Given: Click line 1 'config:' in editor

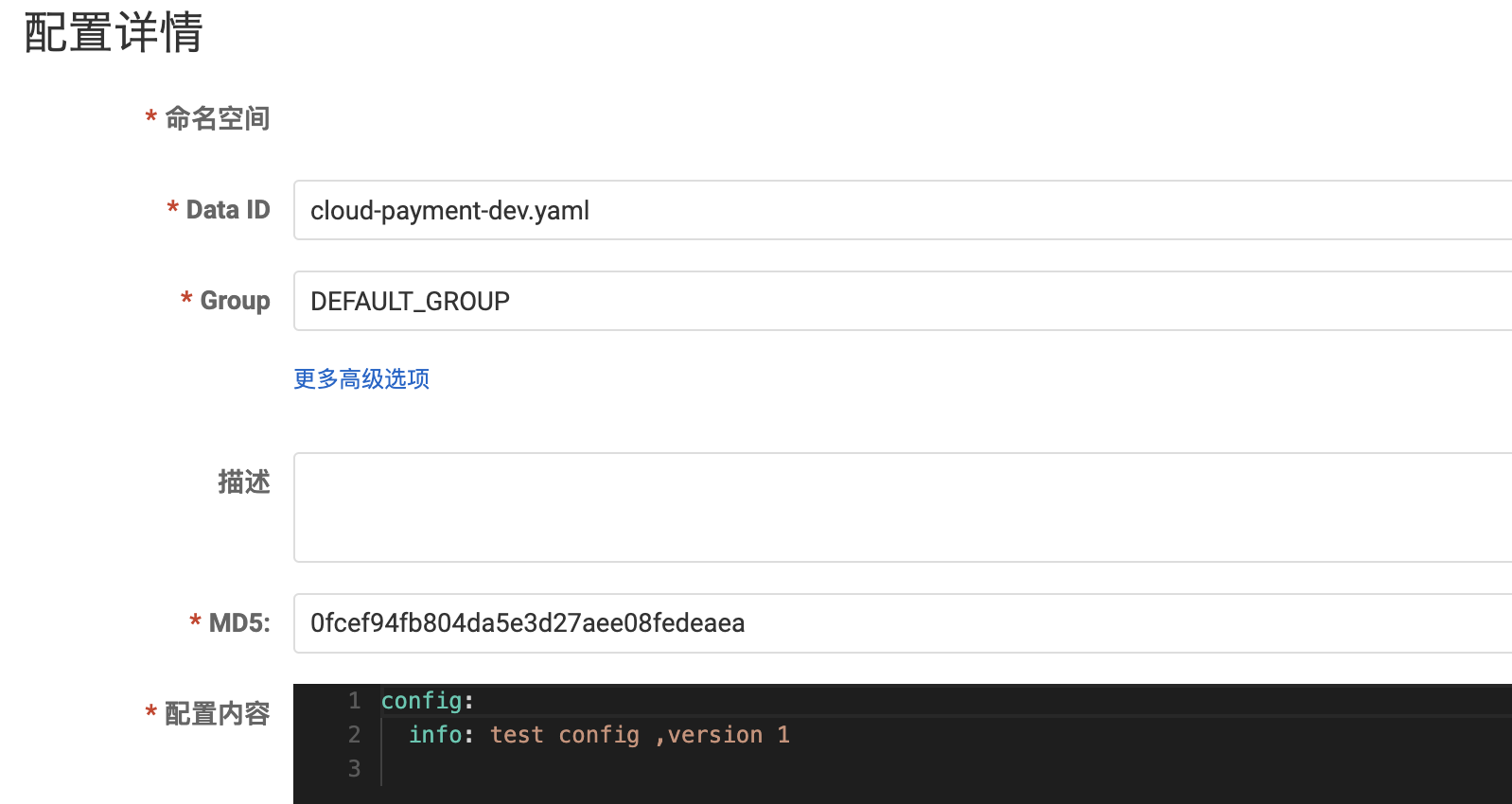Looking at the screenshot, I should pos(428,701).
